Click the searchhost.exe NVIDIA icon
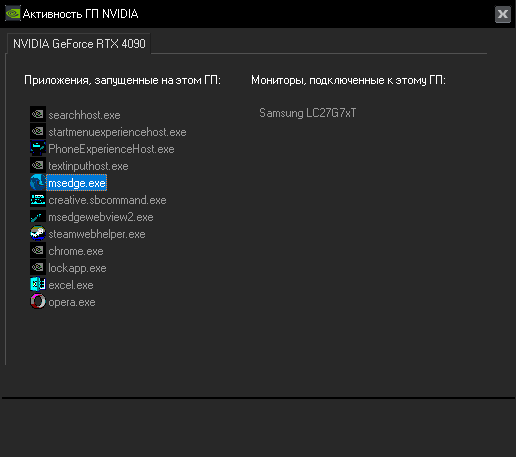516x457 pixels. 38,115
